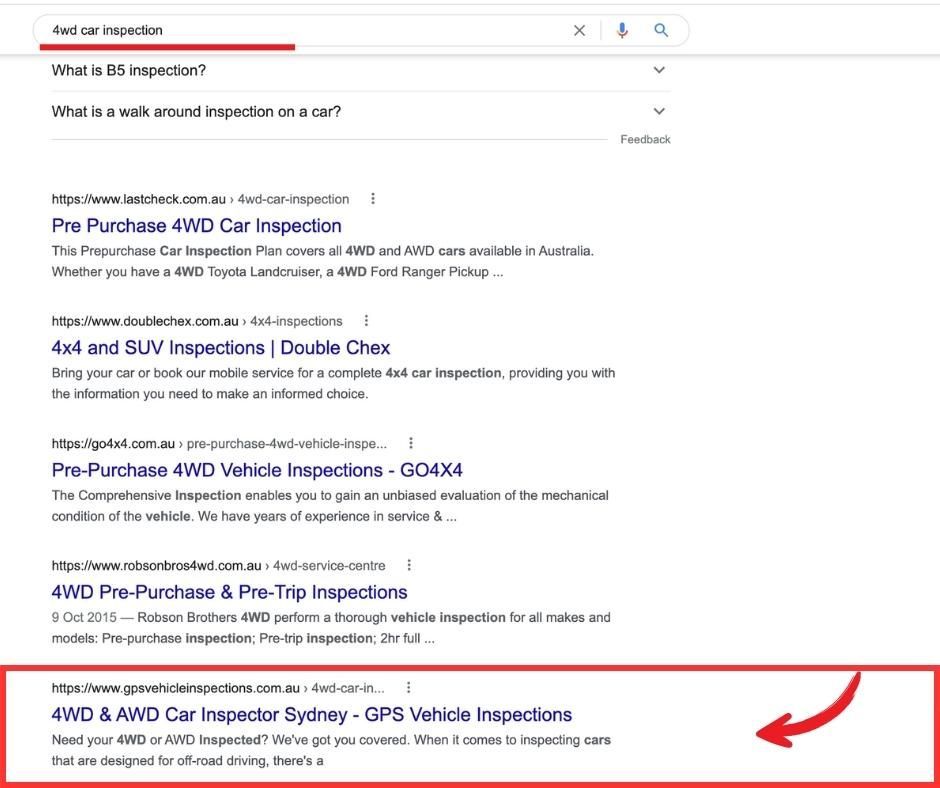Open options menu for the lastcheck.com.au result
This screenshot has width=940, height=788.
click(373, 198)
